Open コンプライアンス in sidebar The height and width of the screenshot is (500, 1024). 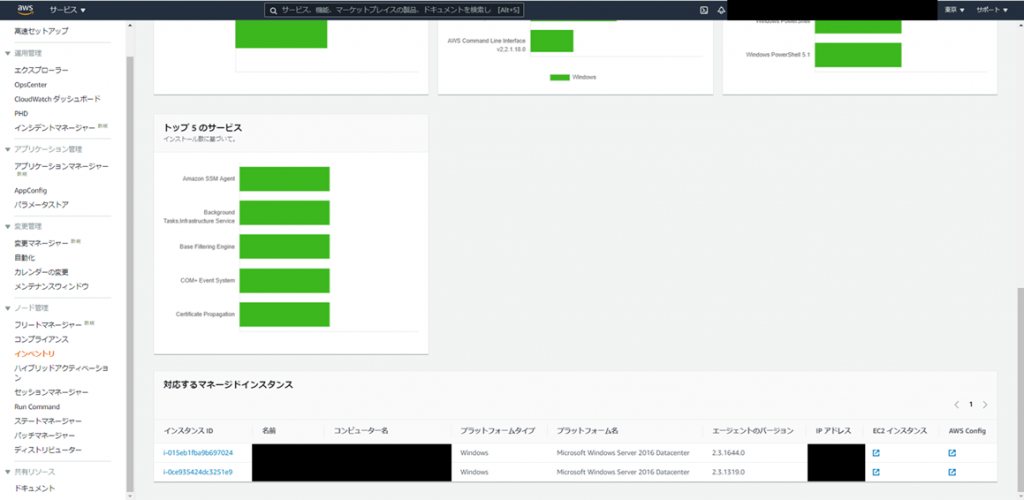pos(41,339)
